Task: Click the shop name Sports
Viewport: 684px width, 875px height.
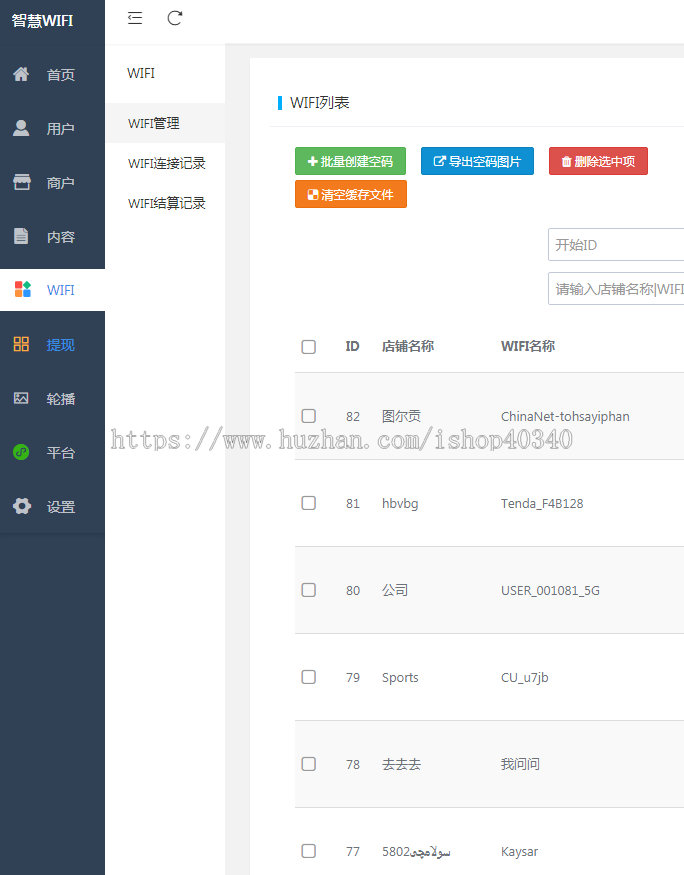Action: pos(400,677)
